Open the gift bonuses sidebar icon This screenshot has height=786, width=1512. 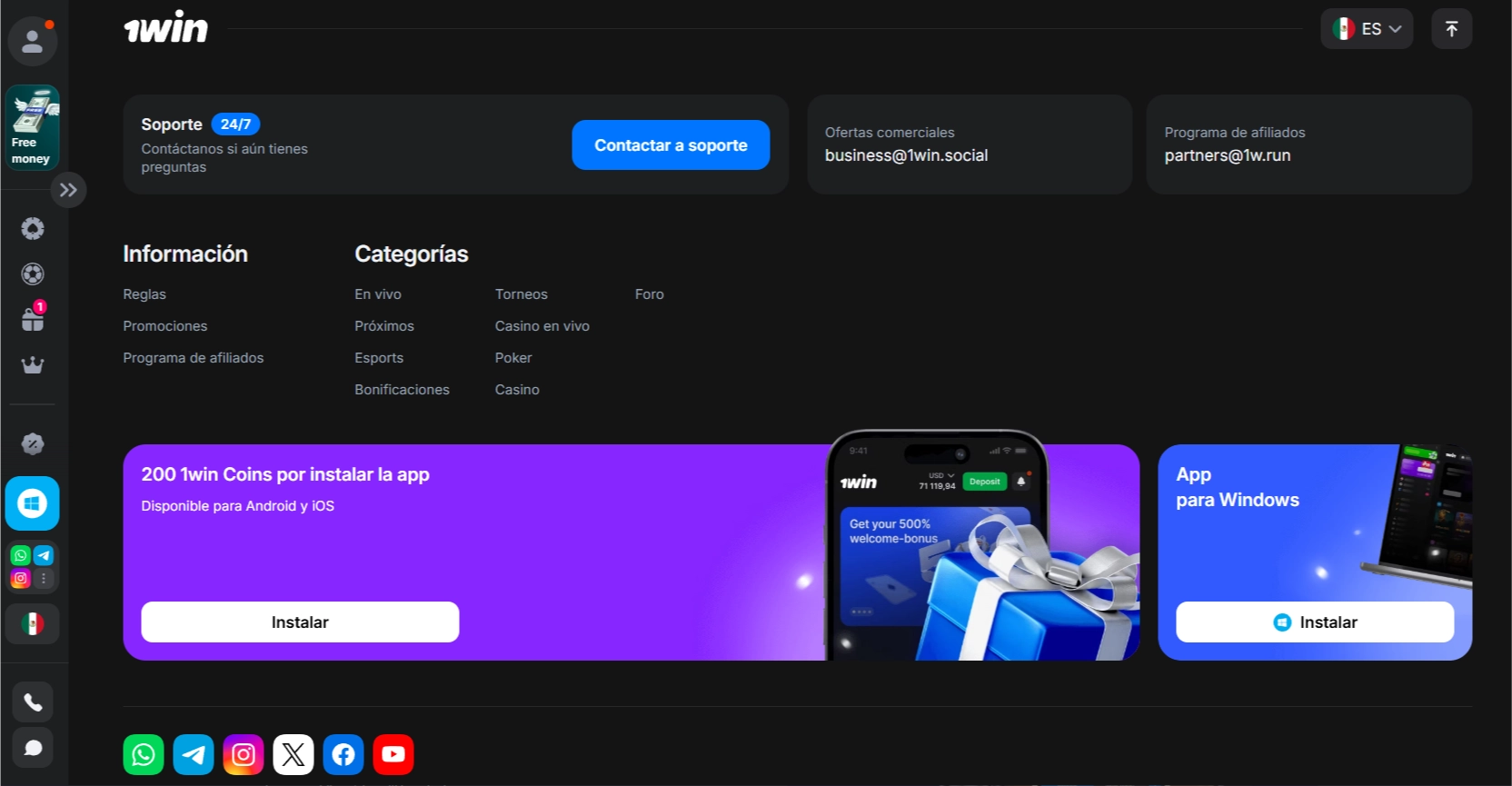tap(33, 319)
